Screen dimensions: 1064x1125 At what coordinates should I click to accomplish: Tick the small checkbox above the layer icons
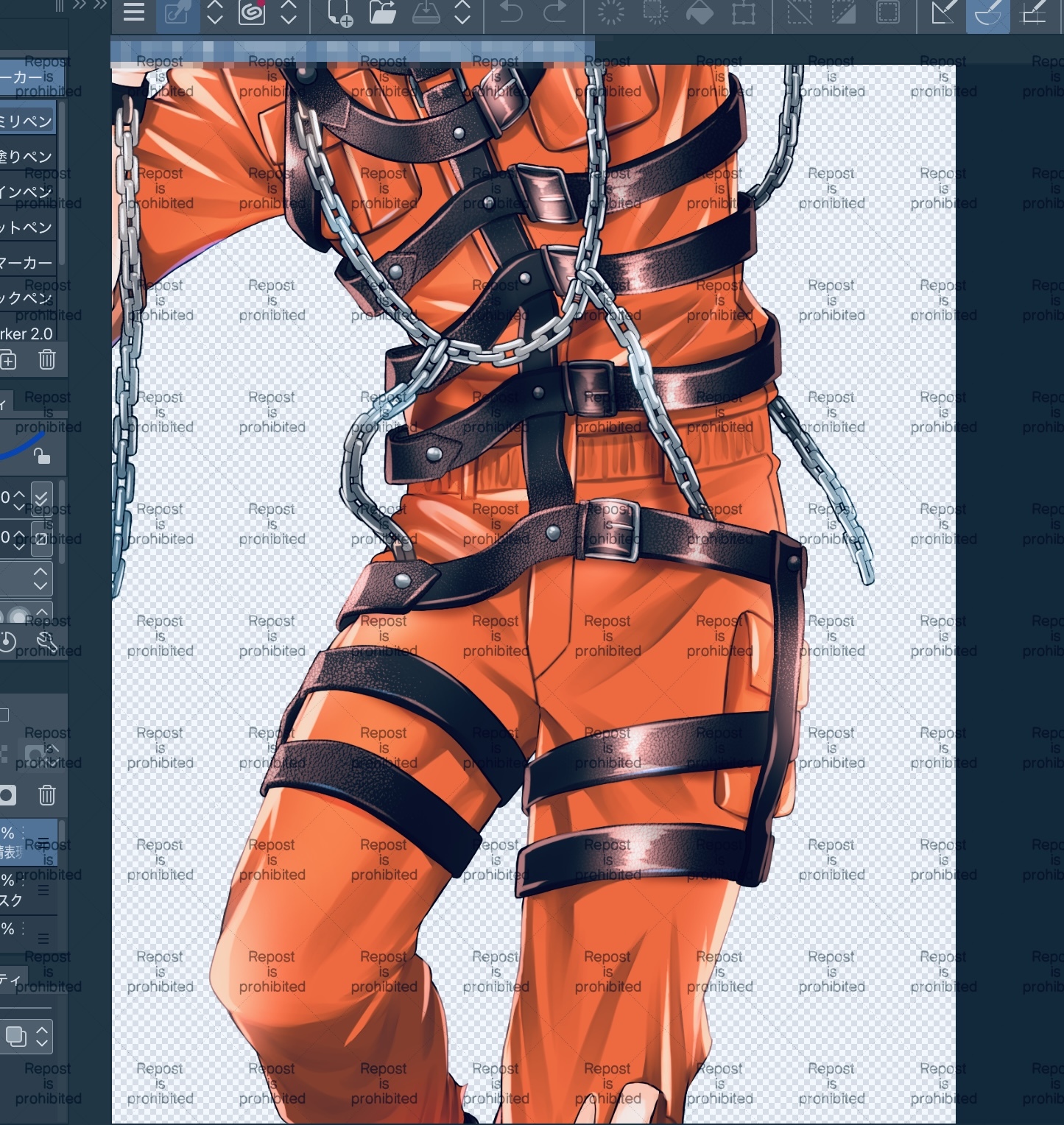click(4, 714)
